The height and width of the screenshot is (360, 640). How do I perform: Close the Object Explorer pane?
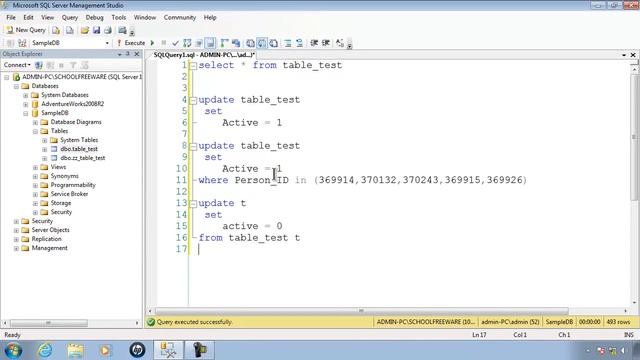click(137, 54)
